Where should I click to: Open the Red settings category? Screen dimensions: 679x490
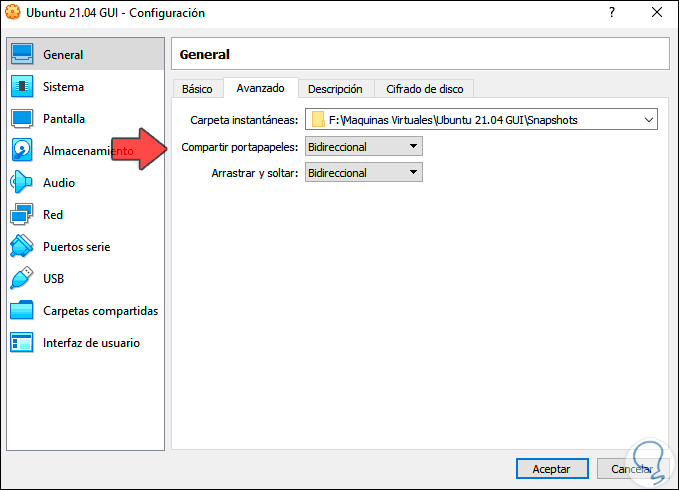pyautogui.click(x=86, y=214)
